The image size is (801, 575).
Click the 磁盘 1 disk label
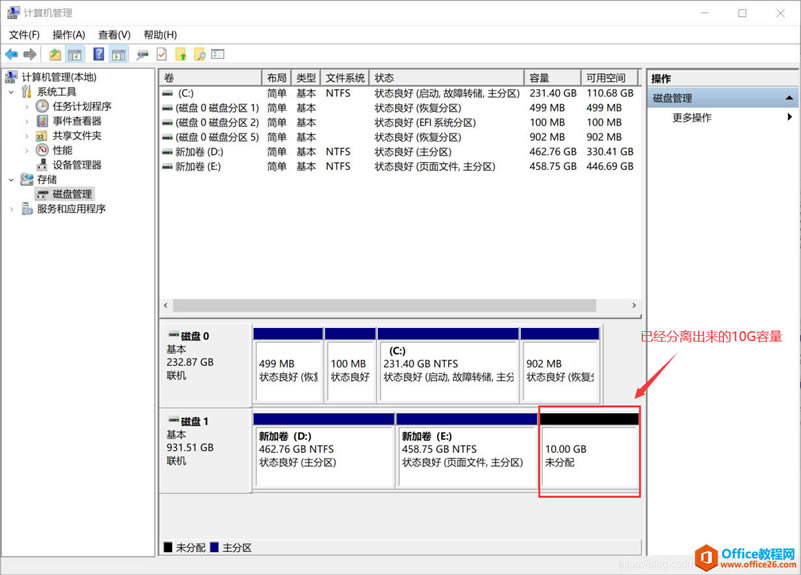pyautogui.click(x=195, y=421)
